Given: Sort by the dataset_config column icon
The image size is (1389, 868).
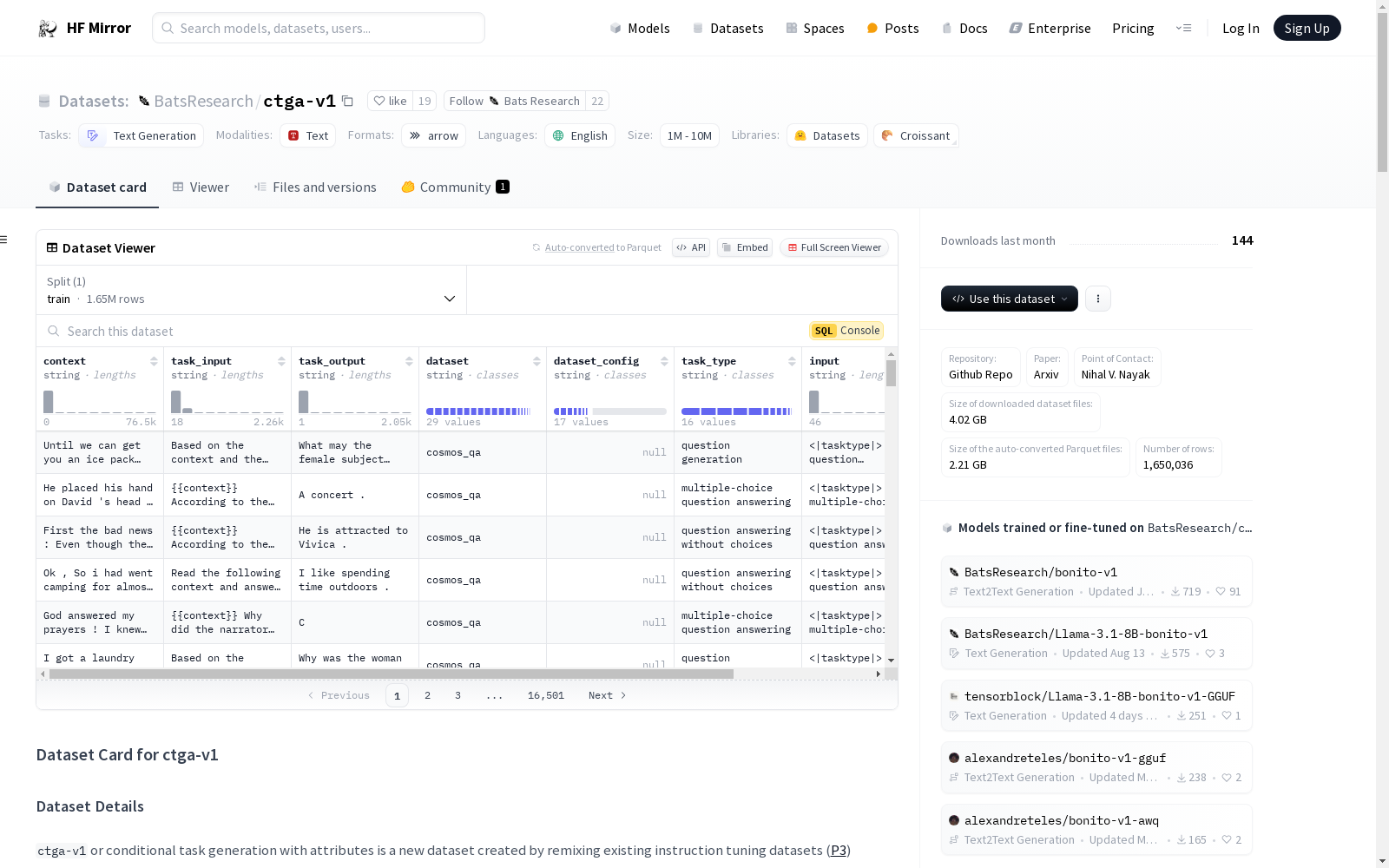Looking at the screenshot, I should (x=664, y=361).
